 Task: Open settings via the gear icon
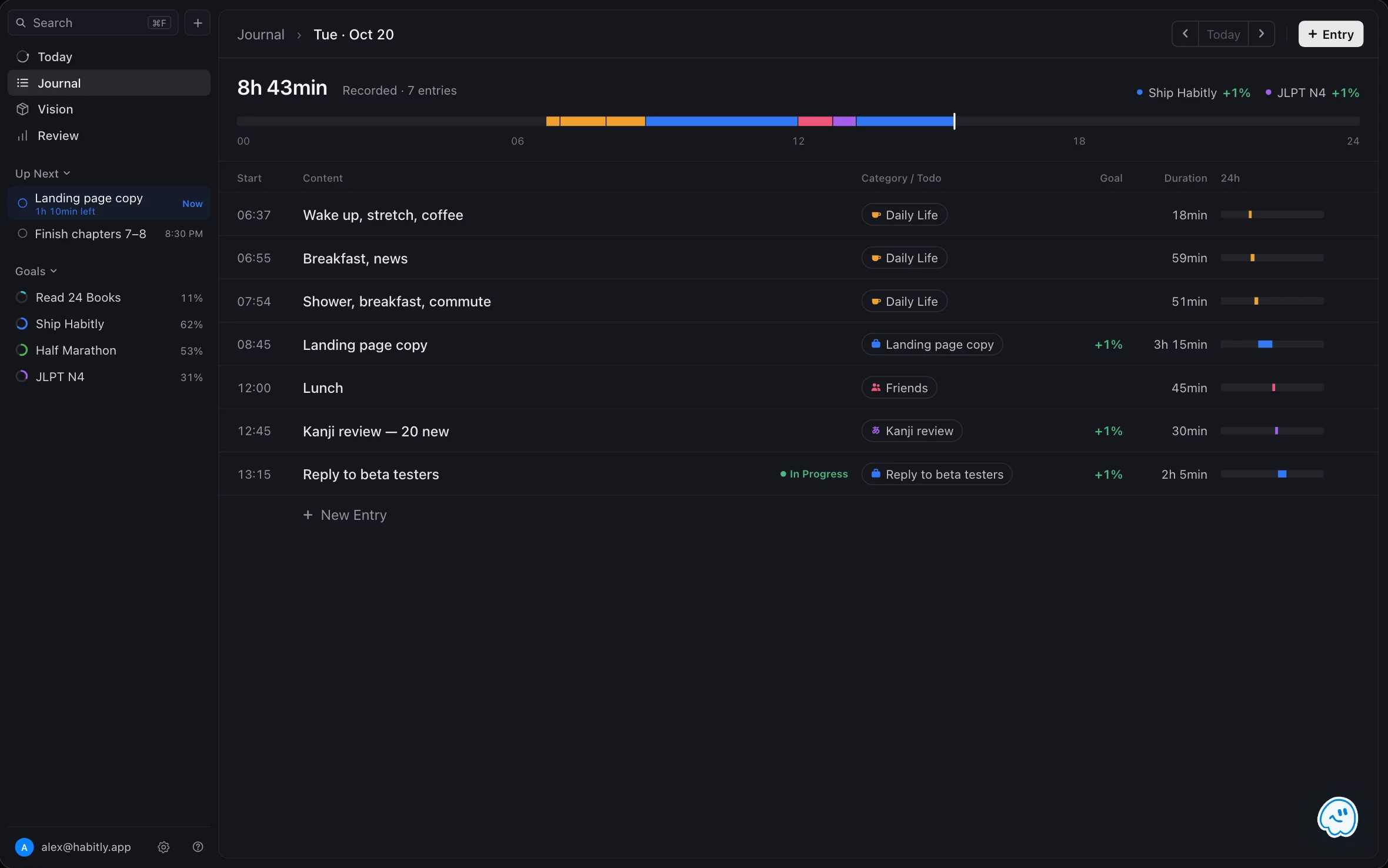164,847
